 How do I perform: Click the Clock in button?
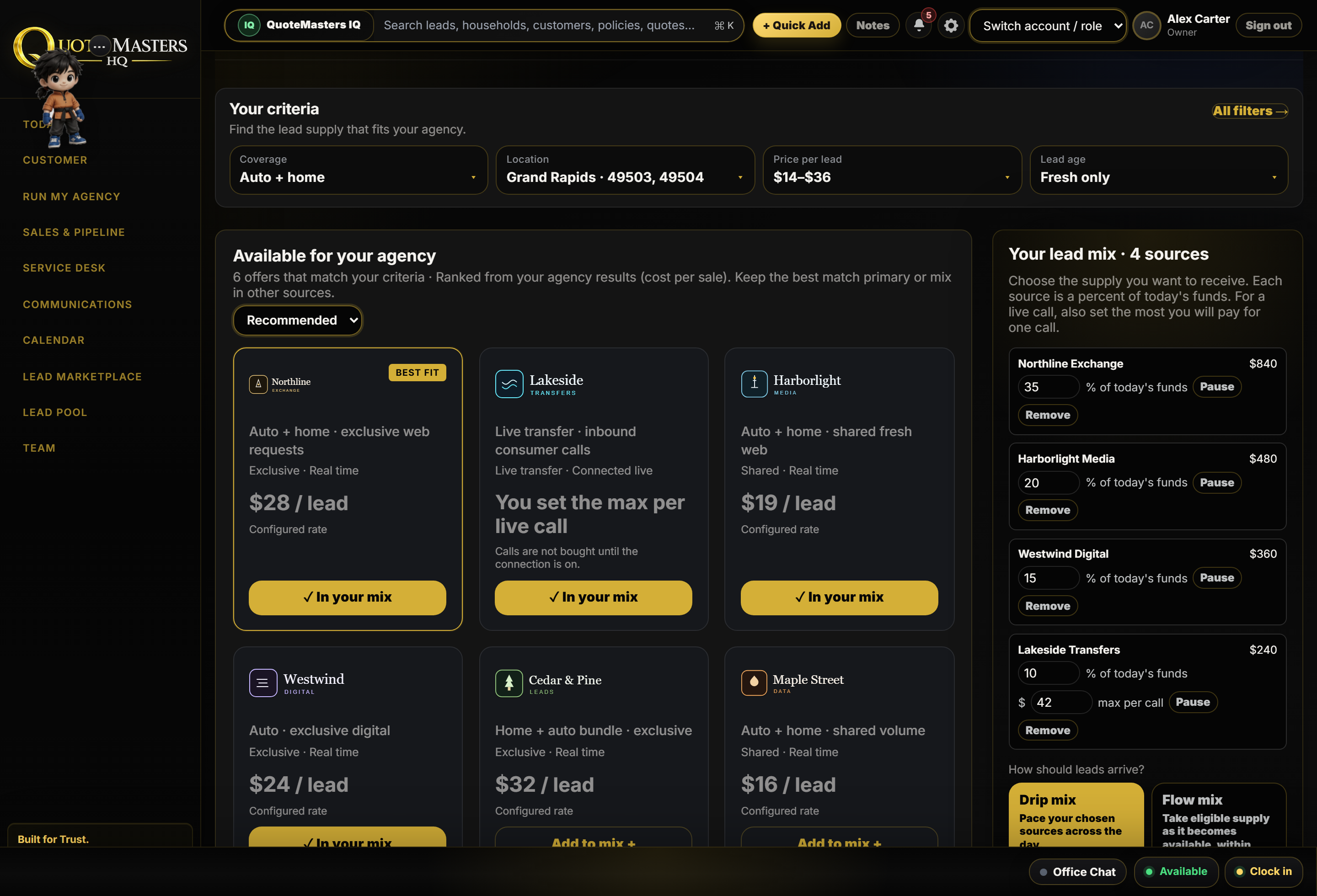(1263, 872)
